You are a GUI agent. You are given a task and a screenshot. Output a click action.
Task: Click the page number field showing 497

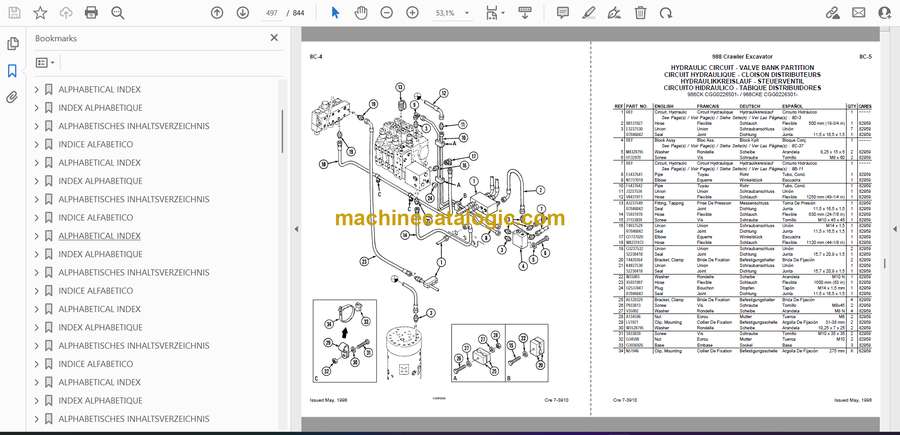[272, 13]
